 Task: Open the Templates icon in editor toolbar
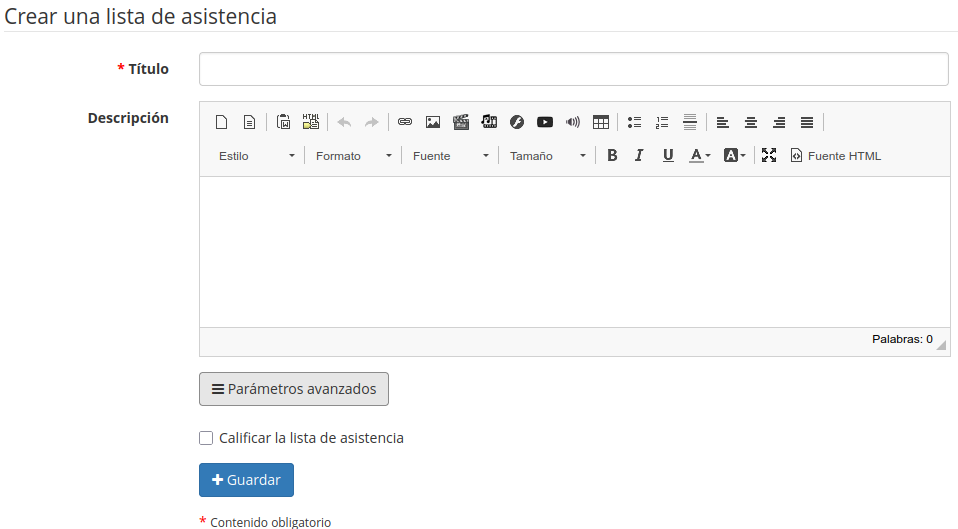(x=249, y=122)
